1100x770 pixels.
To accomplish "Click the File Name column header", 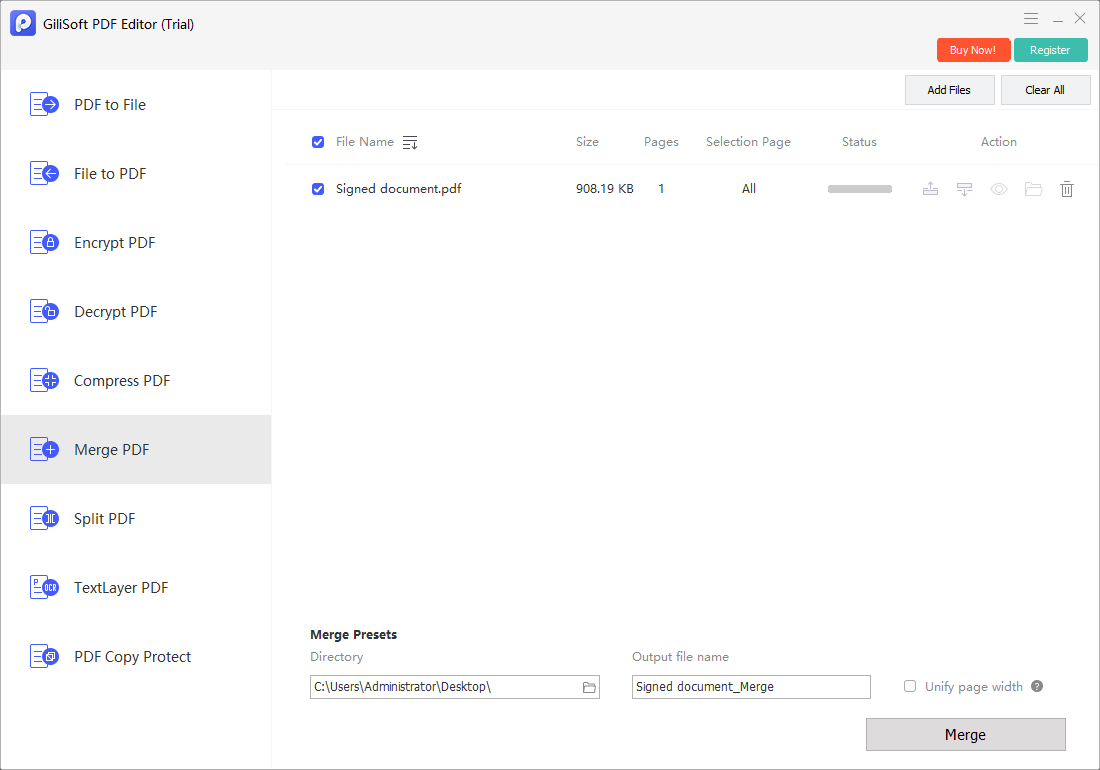I will click(365, 142).
